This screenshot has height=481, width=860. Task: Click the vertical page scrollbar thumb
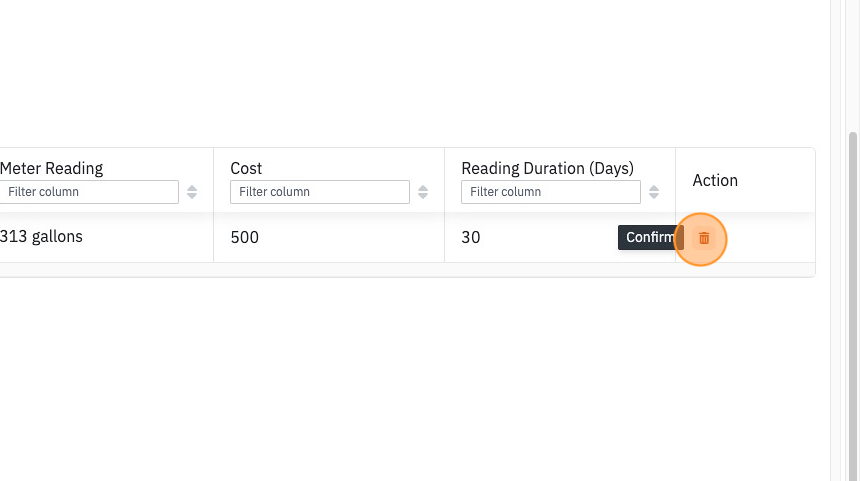(x=852, y=306)
